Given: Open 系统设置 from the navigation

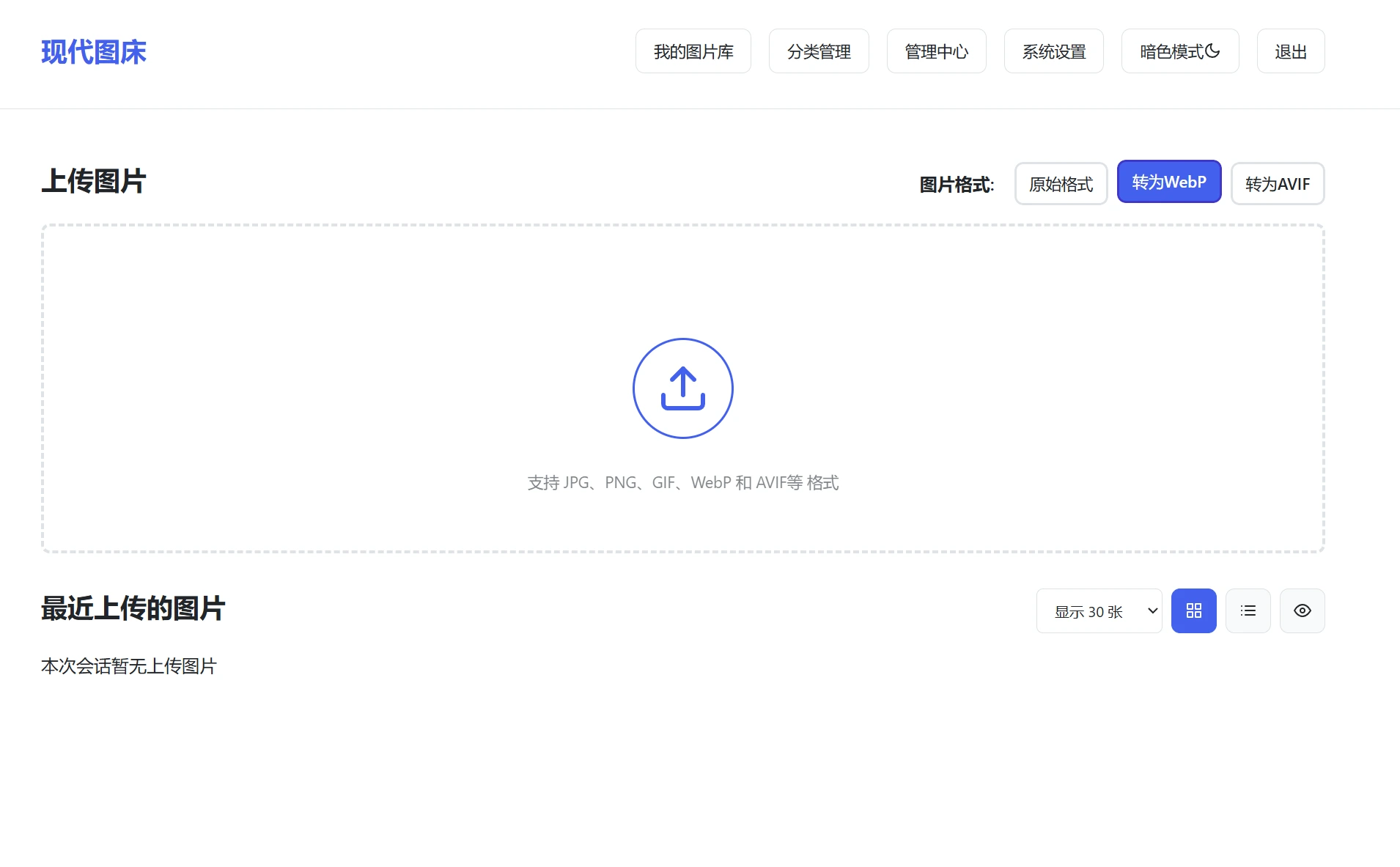Looking at the screenshot, I should tap(1053, 51).
